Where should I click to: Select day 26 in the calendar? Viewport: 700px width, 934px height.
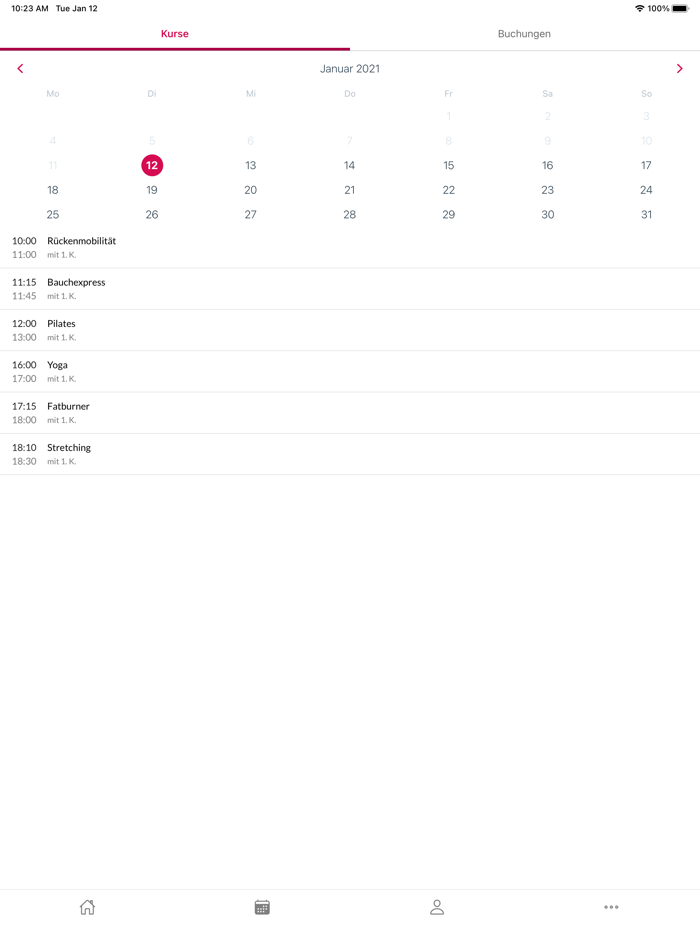click(152, 214)
